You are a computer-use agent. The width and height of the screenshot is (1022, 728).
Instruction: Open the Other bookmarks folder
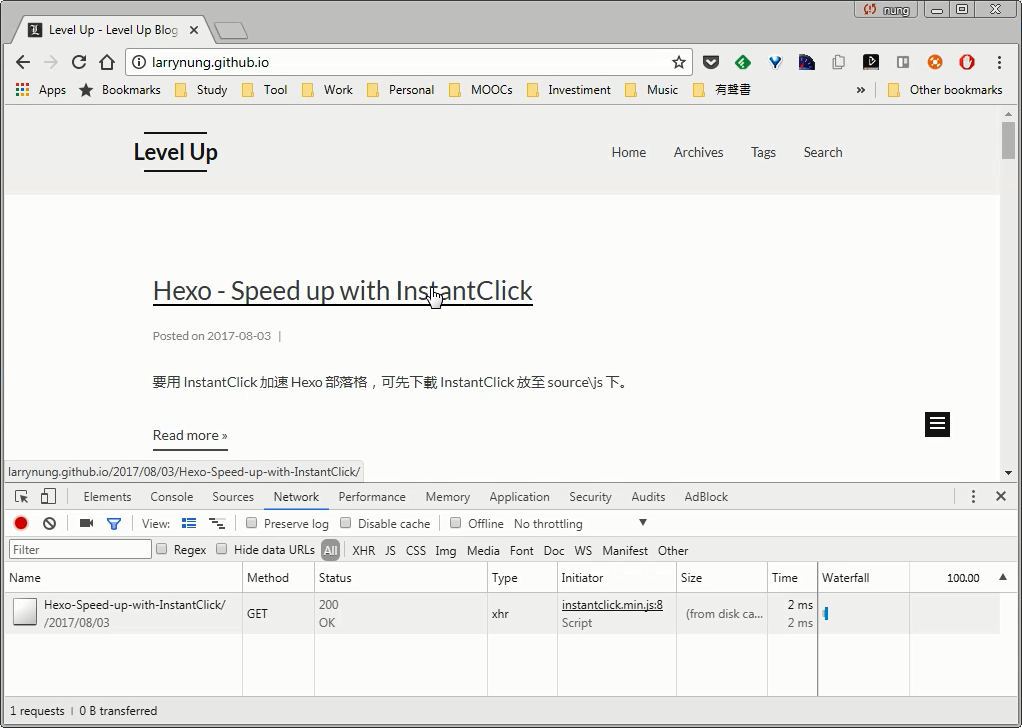(x=945, y=90)
